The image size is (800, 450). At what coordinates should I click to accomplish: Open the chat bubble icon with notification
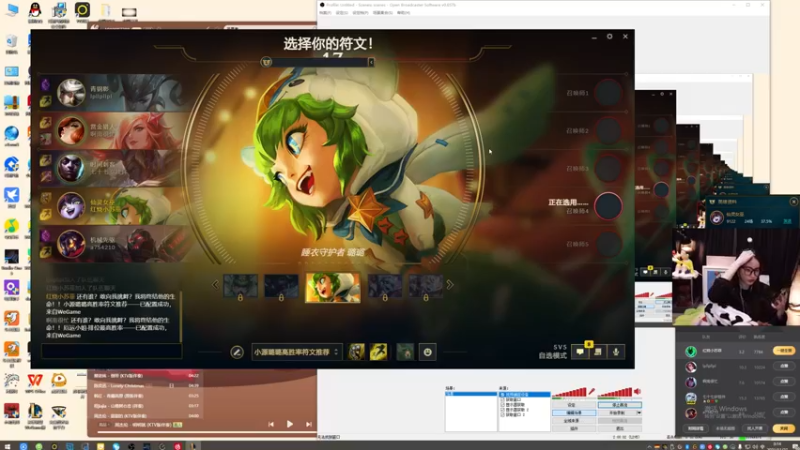click(x=580, y=352)
